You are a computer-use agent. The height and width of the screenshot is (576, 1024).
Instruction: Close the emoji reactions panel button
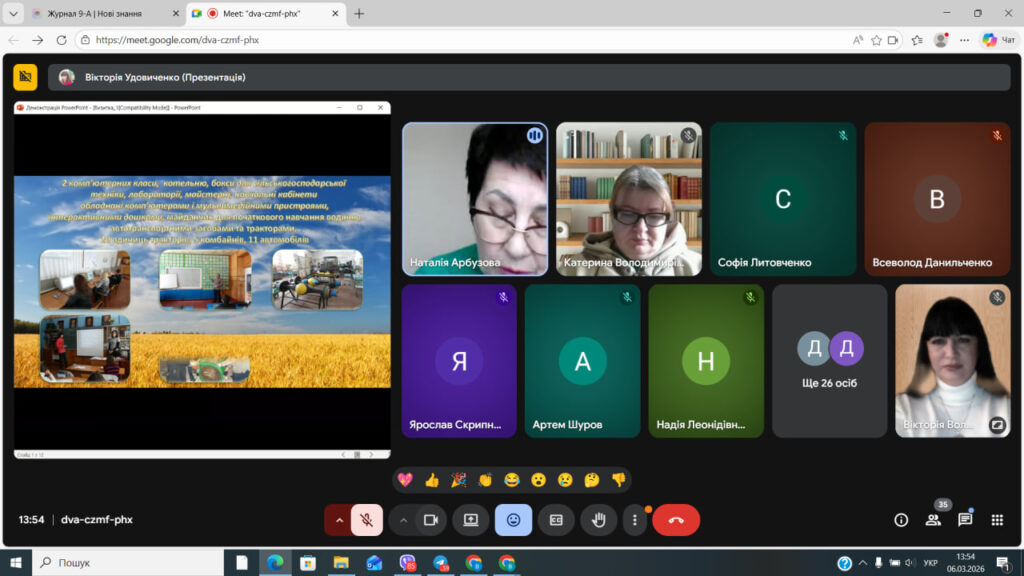pos(513,520)
